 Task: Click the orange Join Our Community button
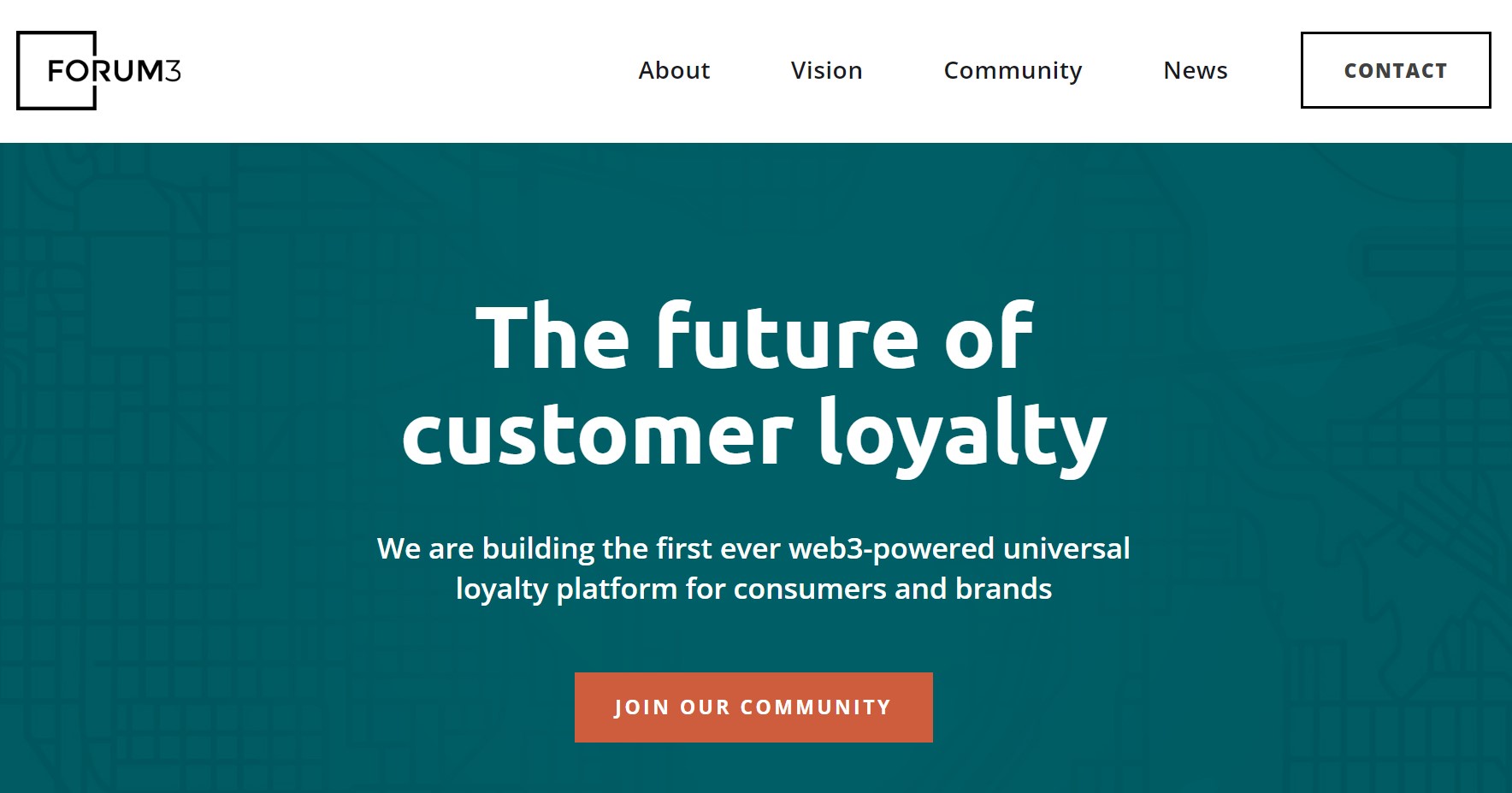(753, 707)
